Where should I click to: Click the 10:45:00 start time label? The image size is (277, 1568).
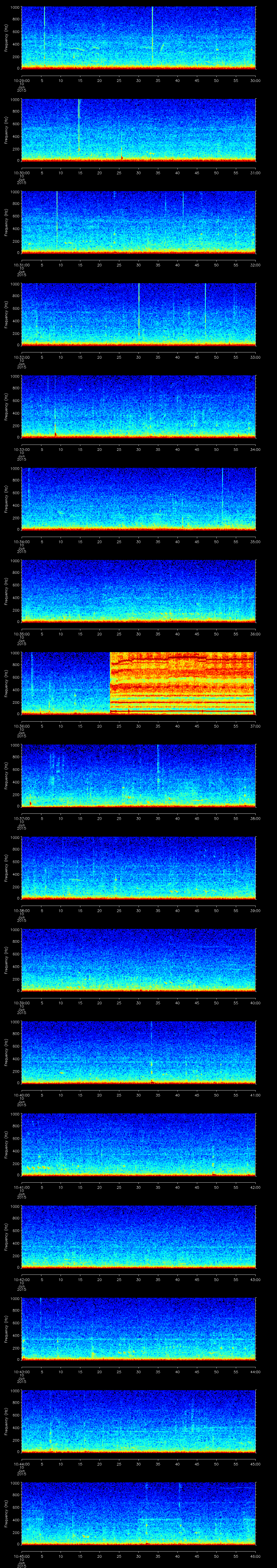(x=21, y=1556)
